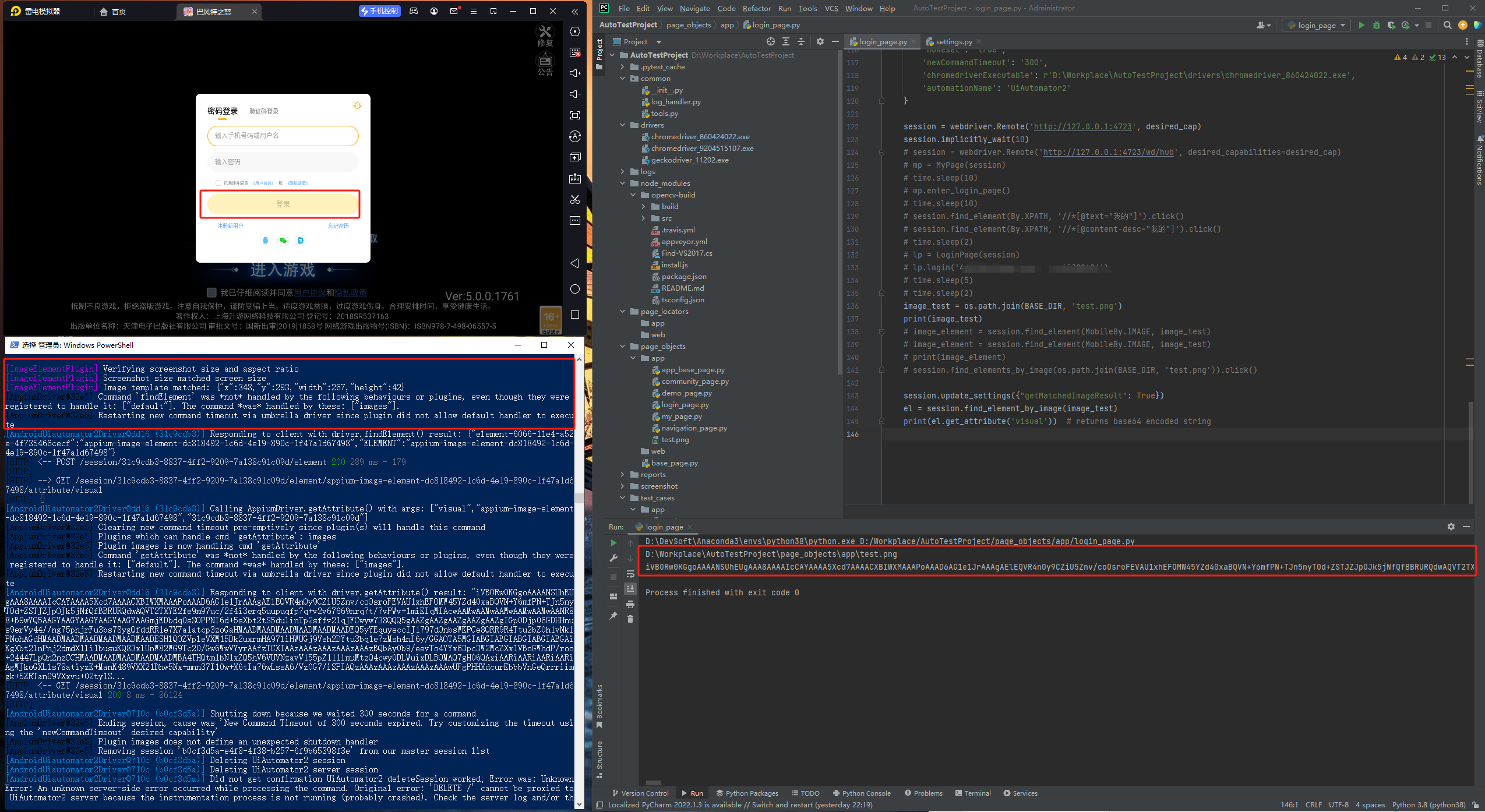This screenshot has width=1485, height=812.
Task: Open the Refactor menu
Action: (x=756, y=8)
